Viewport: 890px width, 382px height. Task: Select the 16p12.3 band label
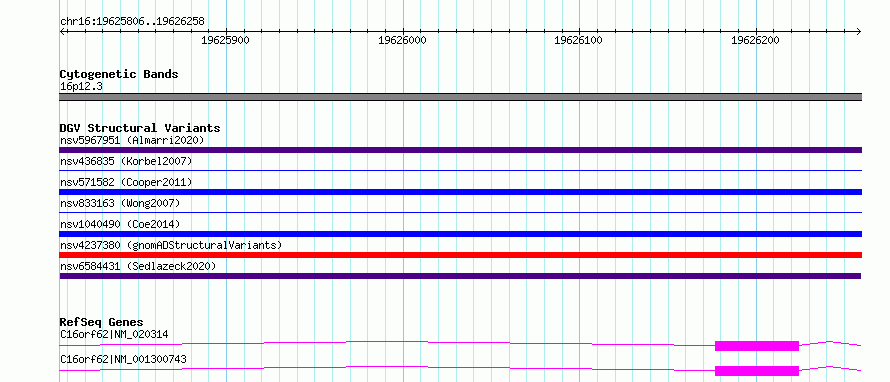pos(81,87)
